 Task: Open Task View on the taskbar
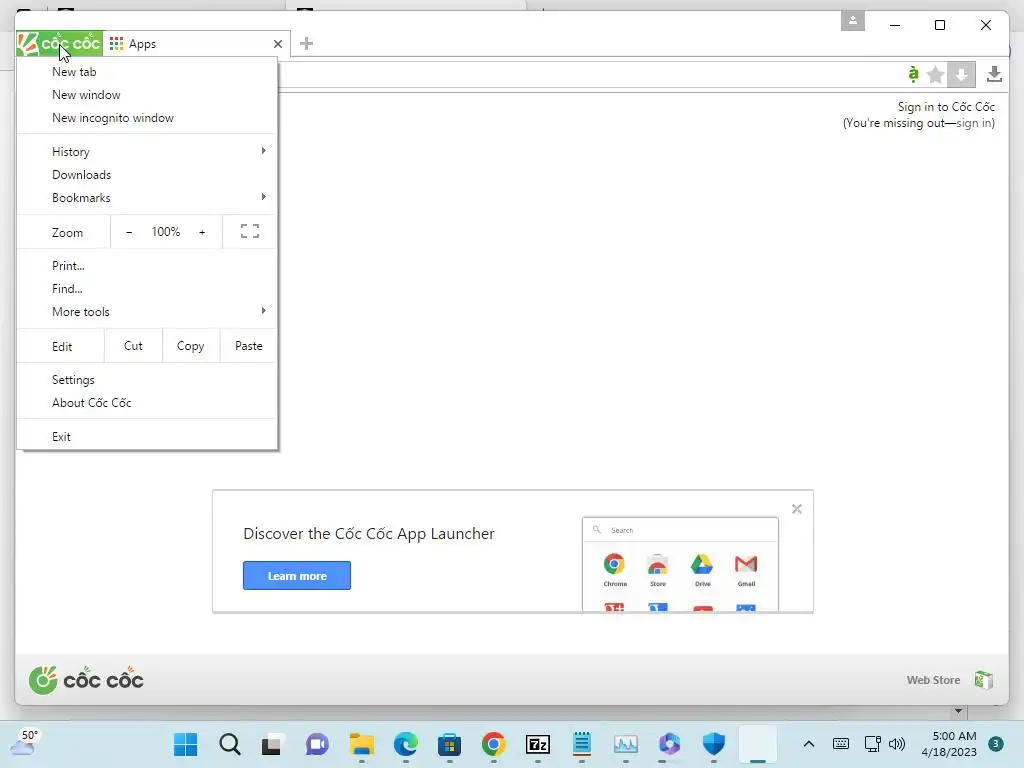pos(272,744)
